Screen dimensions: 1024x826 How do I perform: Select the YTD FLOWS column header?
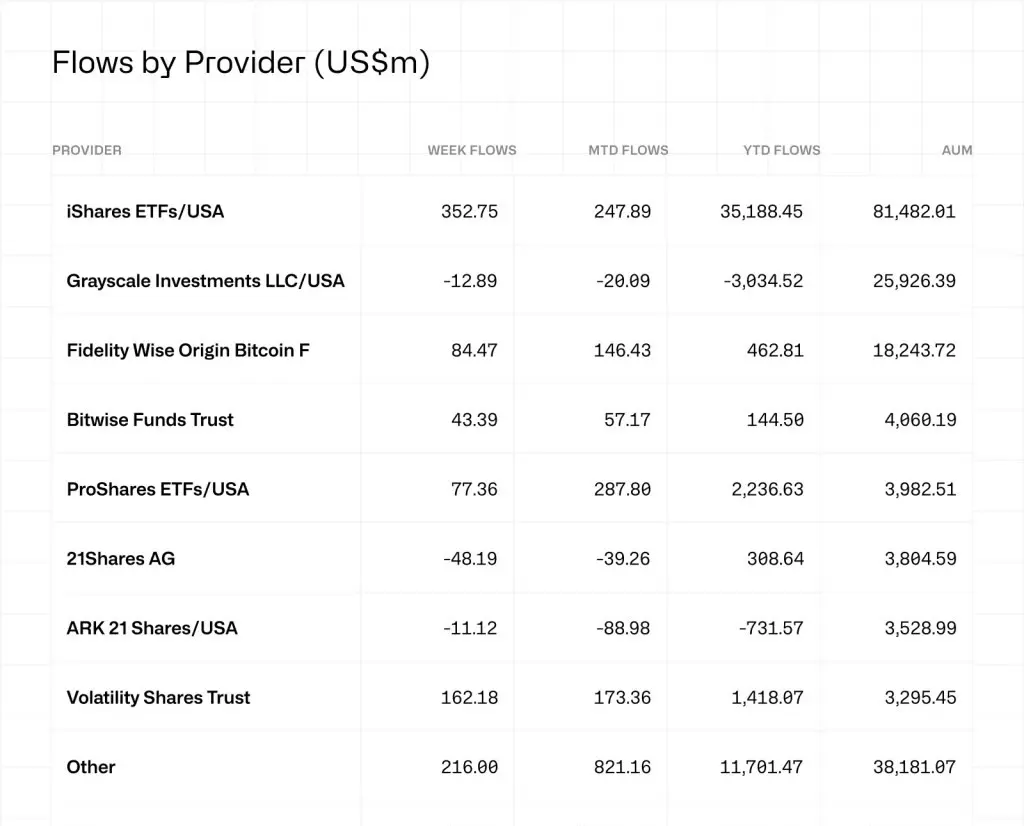[781, 150]
